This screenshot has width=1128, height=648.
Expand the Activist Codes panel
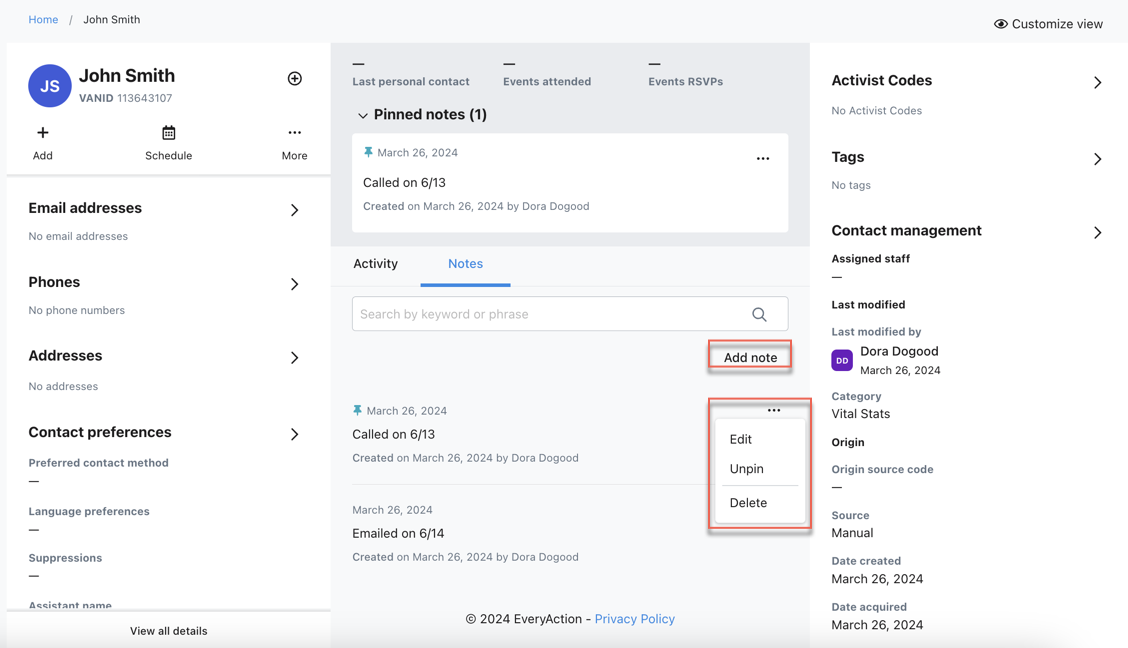pyautogui.click(x=1097, y=83)
